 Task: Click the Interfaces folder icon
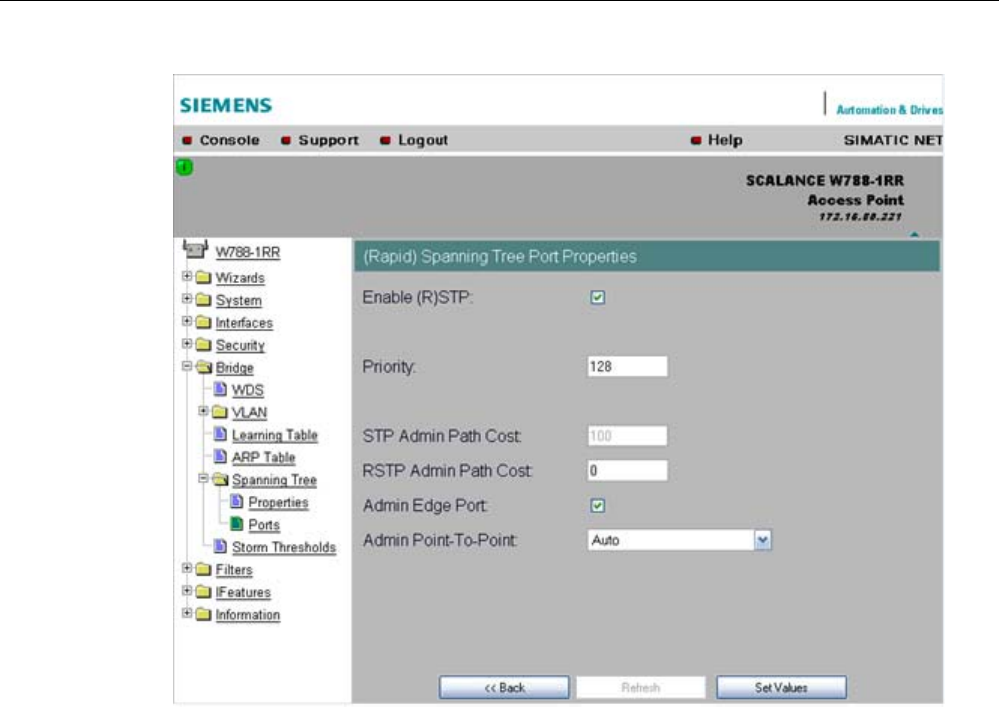point(203,322)
